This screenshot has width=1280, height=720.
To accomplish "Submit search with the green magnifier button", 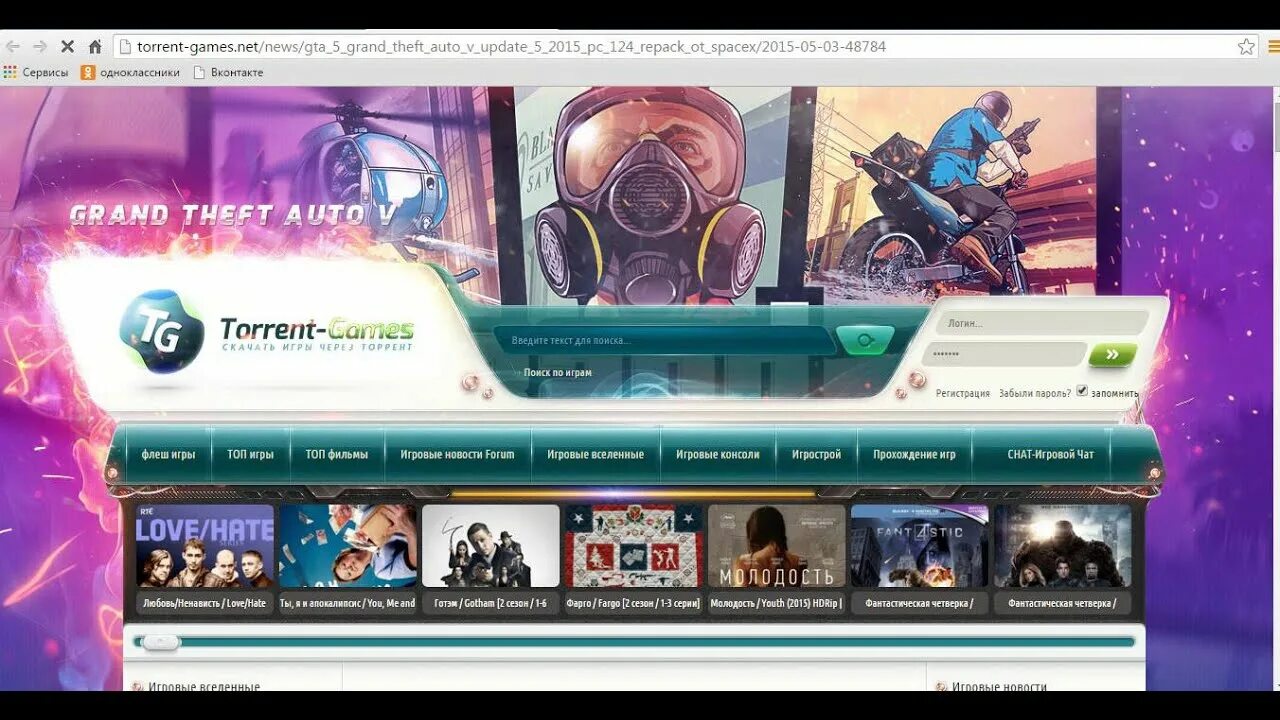I will [x=865, y=340].
